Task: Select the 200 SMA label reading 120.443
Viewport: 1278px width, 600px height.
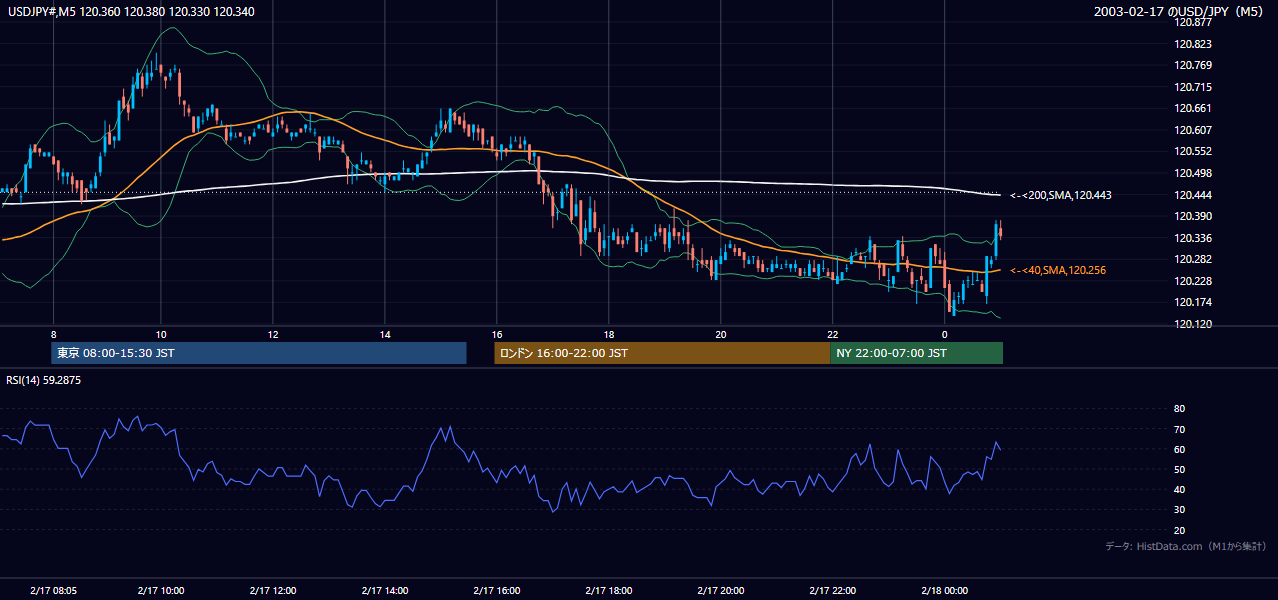Action: tap(1060, 195)
